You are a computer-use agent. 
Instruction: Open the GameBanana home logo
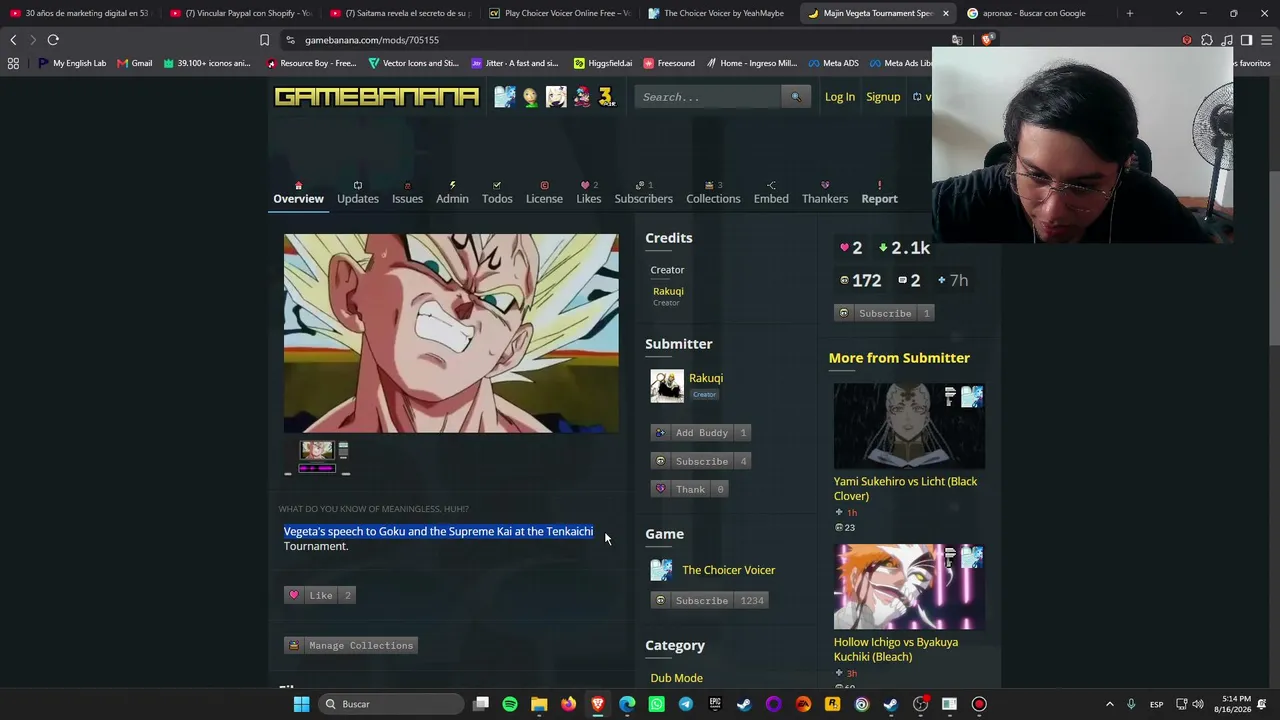(x=377, y=97)
